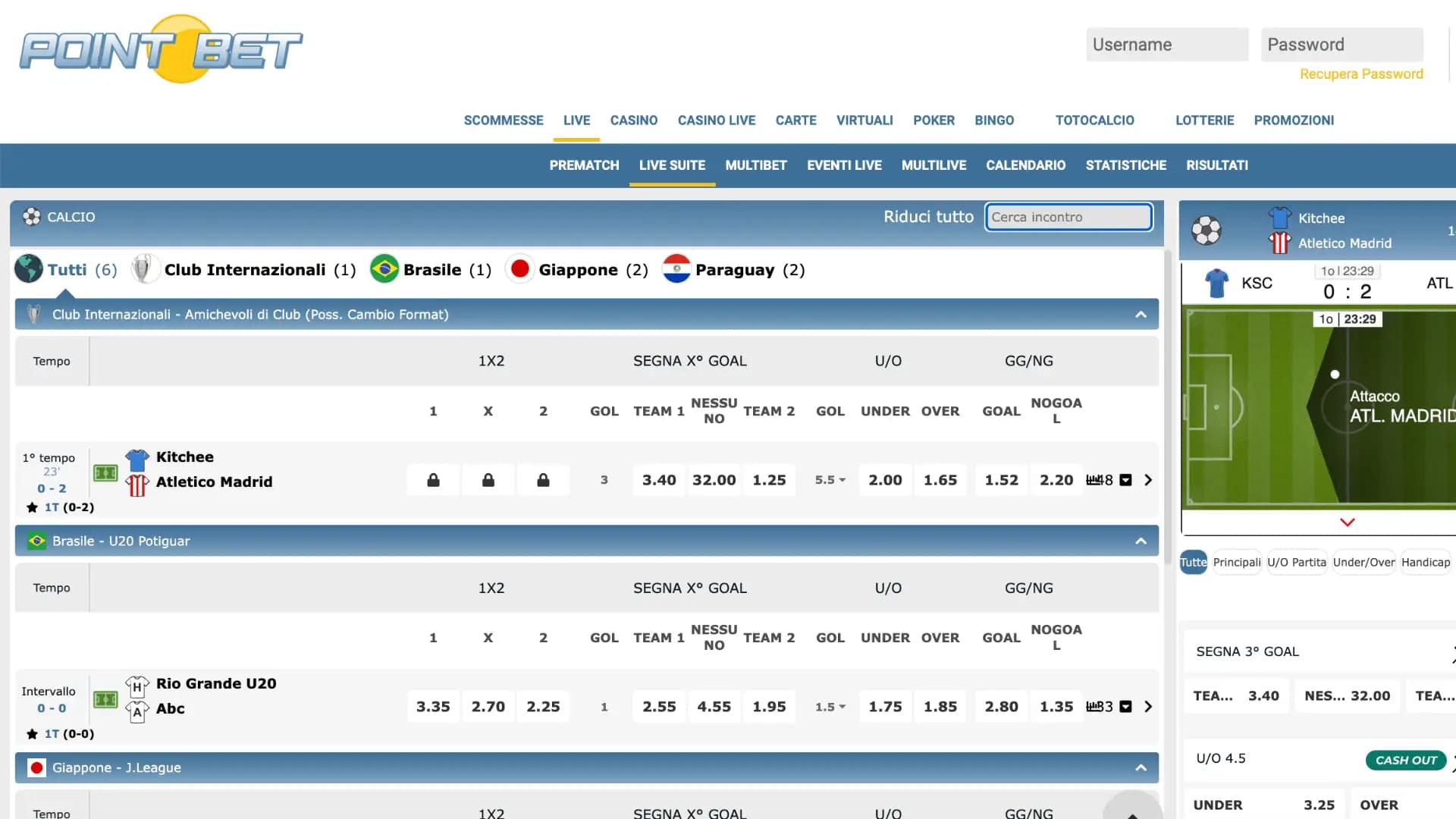
Task: Open the green pitch icon for Rio Grande U20 match
Action: (105, 699)
